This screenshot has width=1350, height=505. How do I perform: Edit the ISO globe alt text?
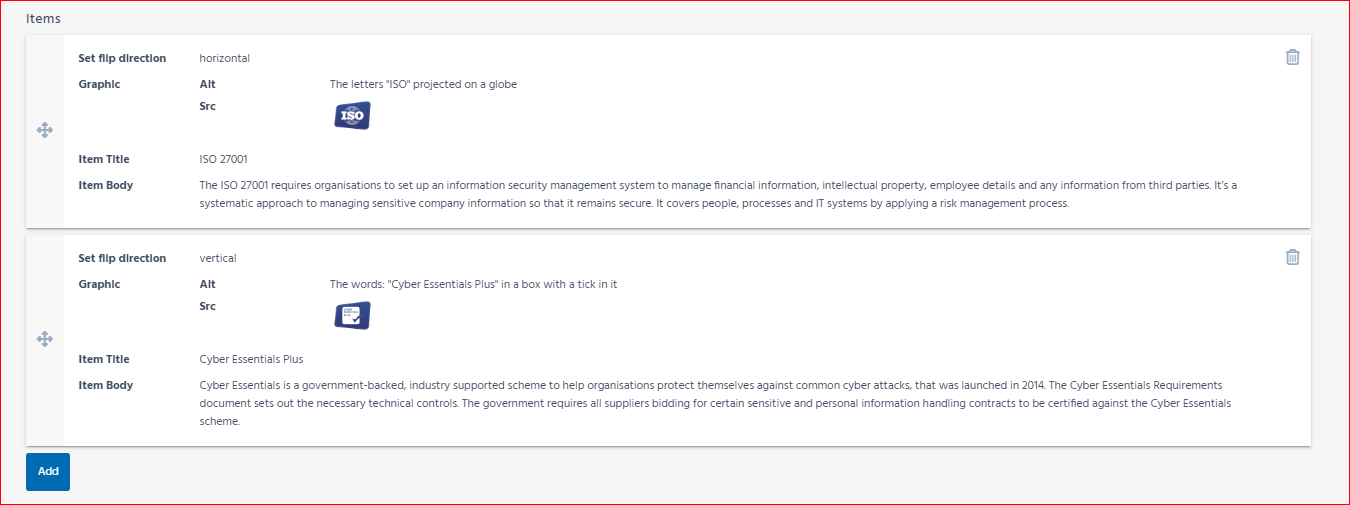(x=423, y=84)
